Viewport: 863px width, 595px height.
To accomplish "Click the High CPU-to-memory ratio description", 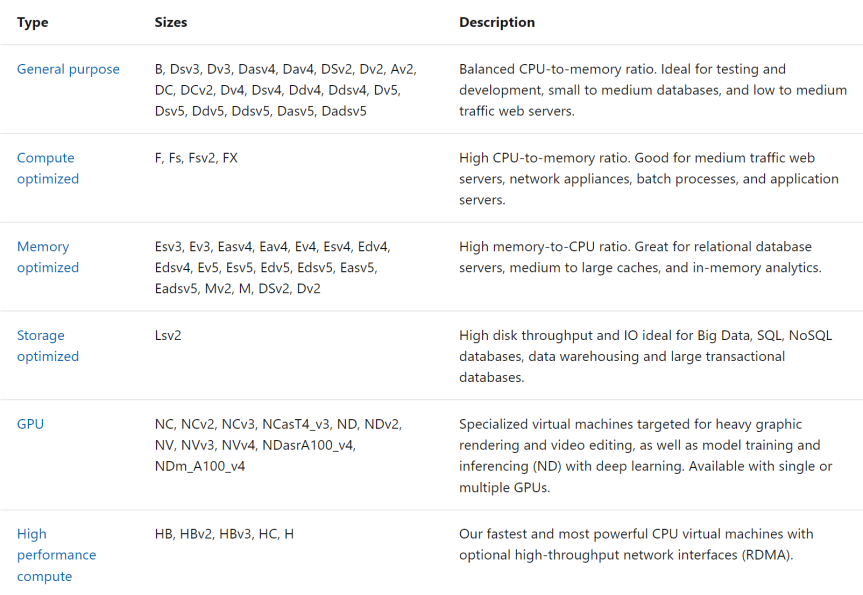I will pyautogui.click(x=648, y=179).
